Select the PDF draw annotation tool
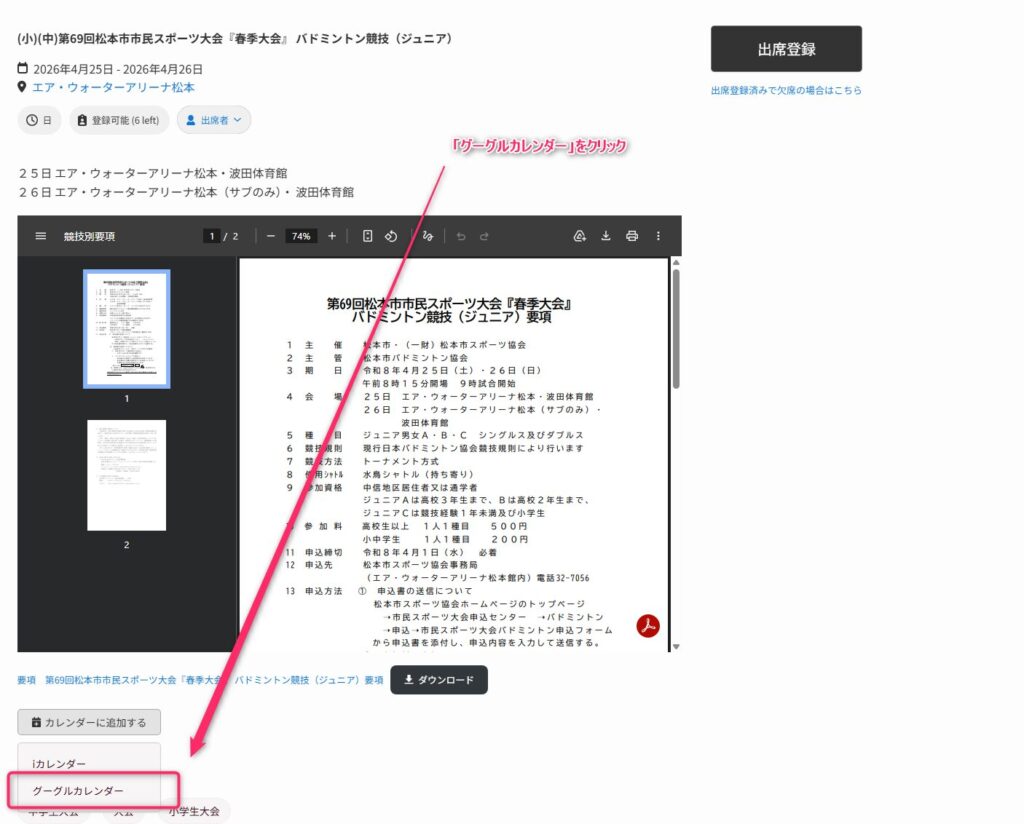Screen dimensions: 1024x824 click(x=427, y=236)
